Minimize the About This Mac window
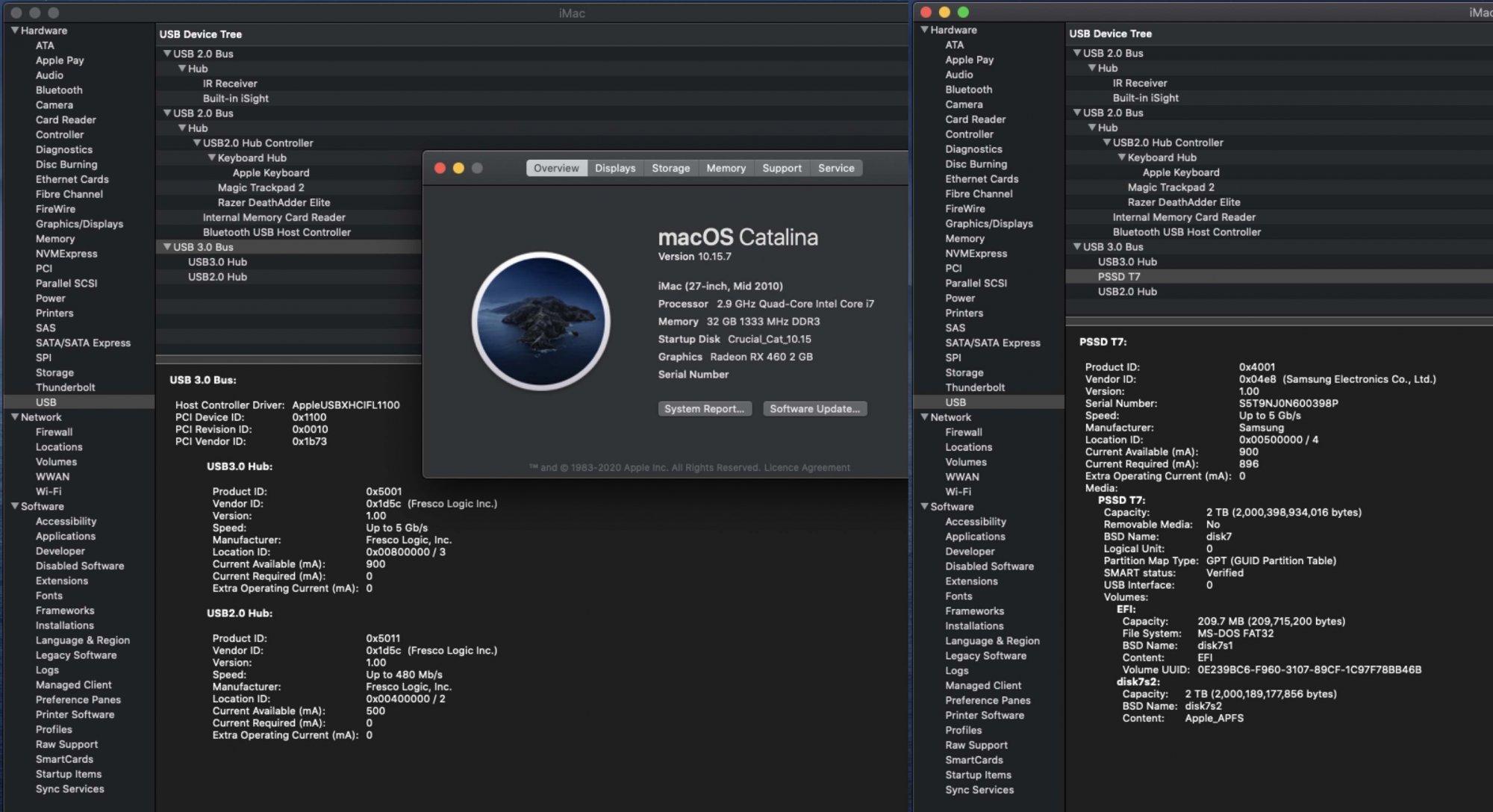 point(458,169)
